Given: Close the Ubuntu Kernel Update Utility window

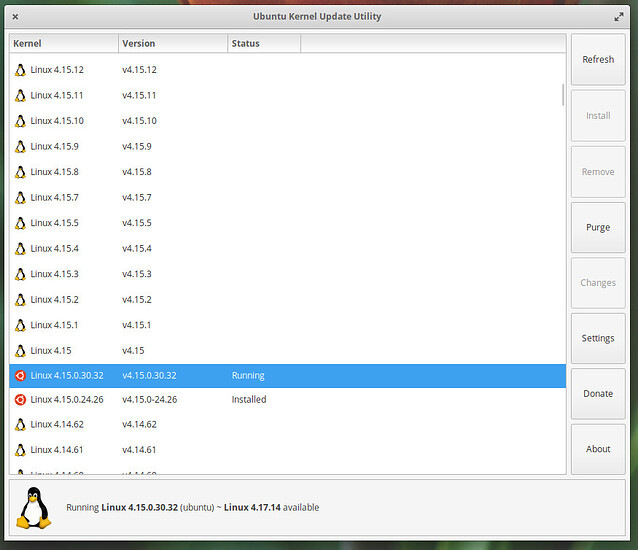Looking at the screenshot, I should pyautogui.click(x=15, y=17).
